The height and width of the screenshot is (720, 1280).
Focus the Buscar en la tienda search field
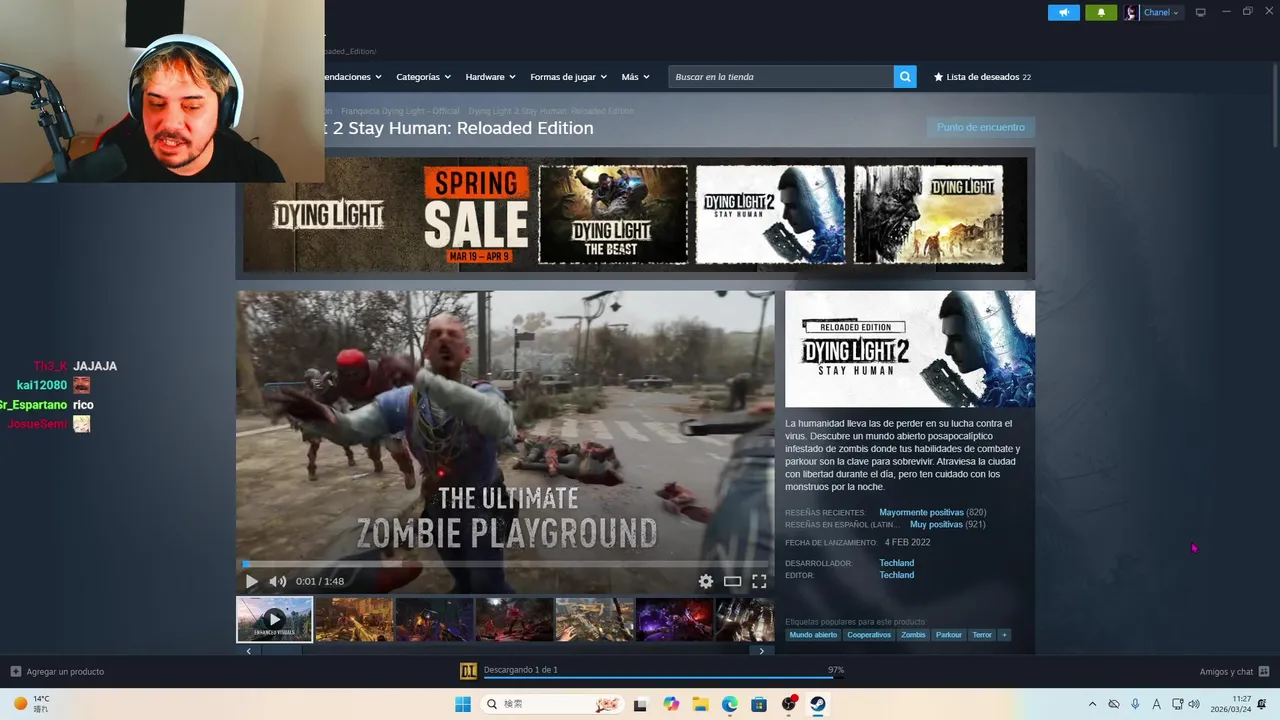[x=781, y=77]
